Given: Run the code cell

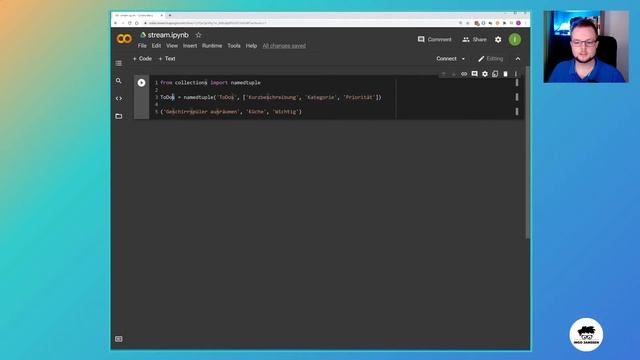Looking at the screenshot, I should pos(141,83).
